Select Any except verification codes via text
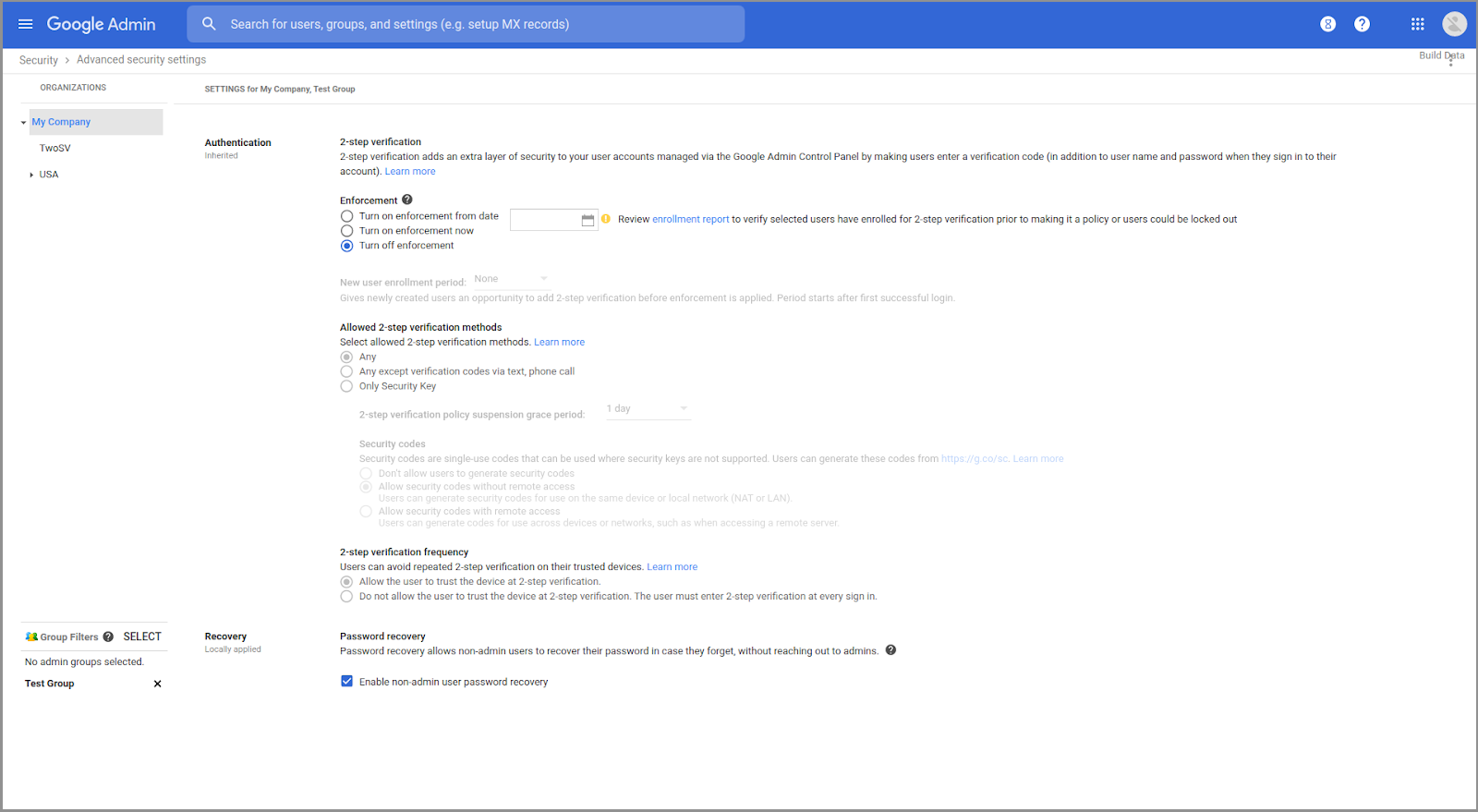The height and width of the screenshot is (812, 1478). (x=346, y=371)
